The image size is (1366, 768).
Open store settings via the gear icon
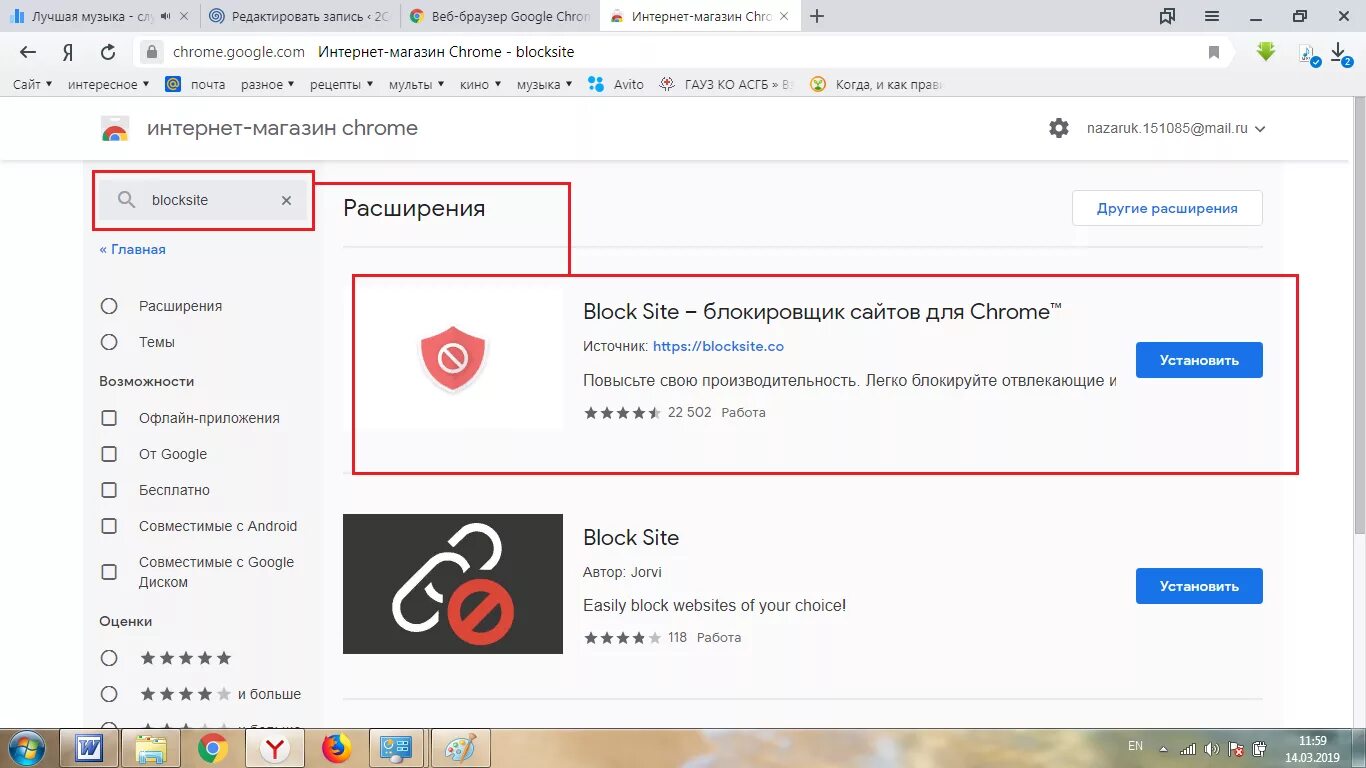[1059, 128]
